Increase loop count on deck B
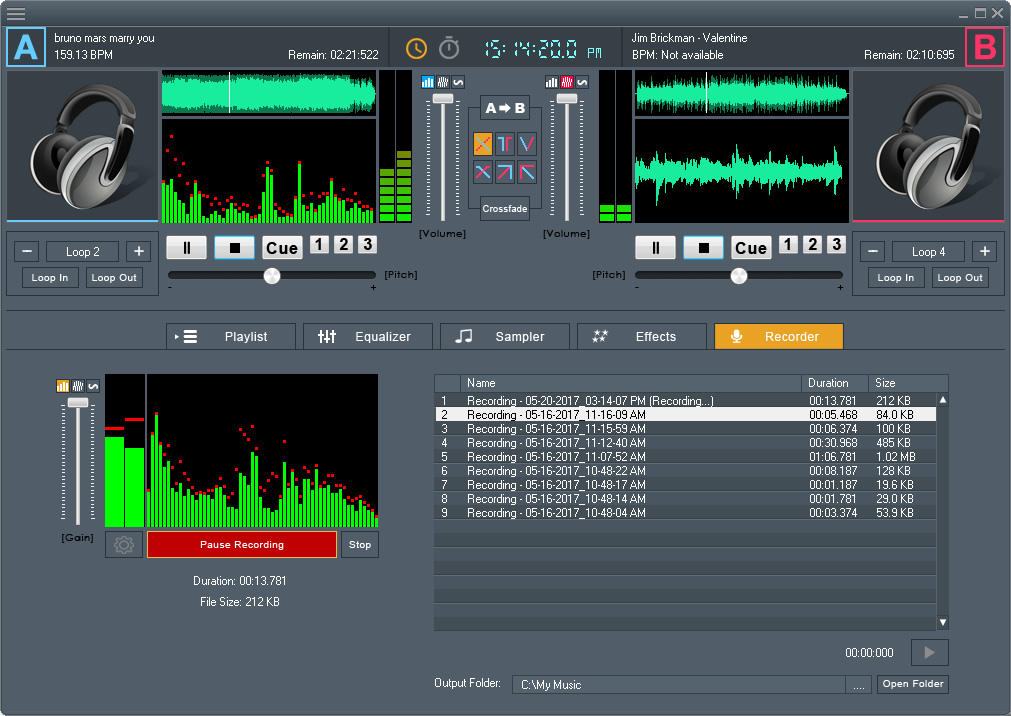 [x=984, y=251]
